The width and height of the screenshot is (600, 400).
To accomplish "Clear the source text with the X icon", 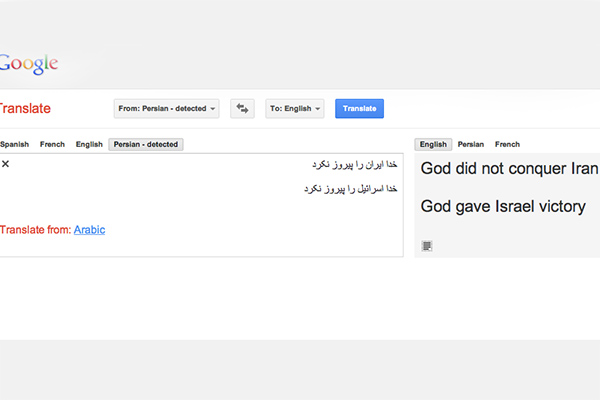I will pyautogui.click(x=5, y=164).
